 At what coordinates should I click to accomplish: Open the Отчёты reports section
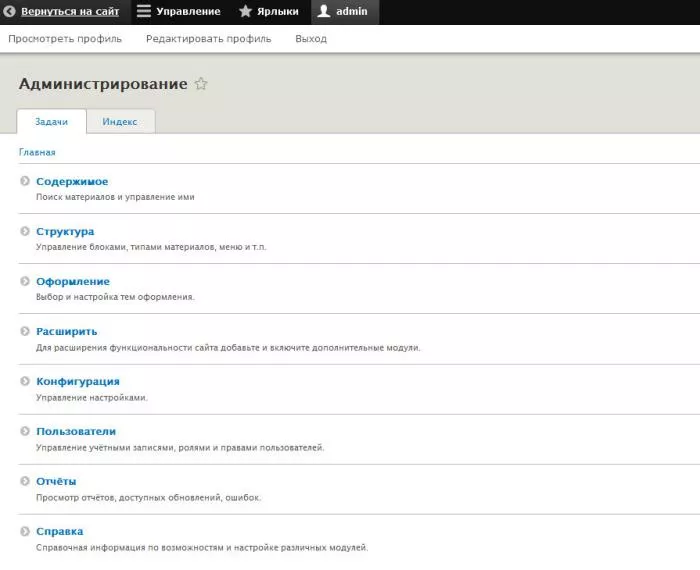click(x=56, y=482)
